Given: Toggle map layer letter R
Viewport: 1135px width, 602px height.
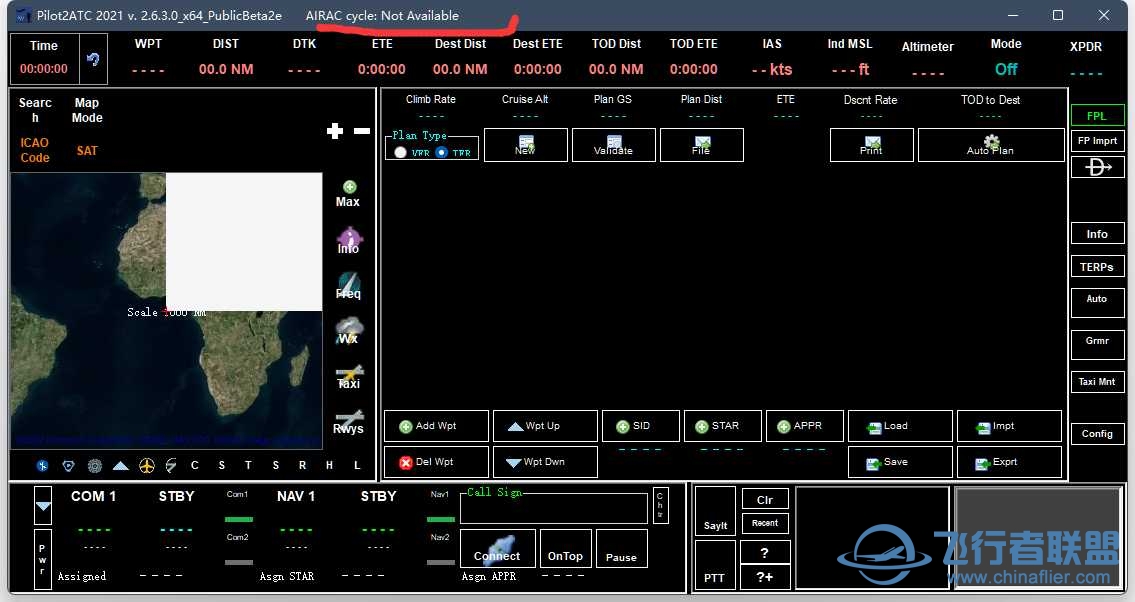Looking at the screenshot, I should 303,465.
